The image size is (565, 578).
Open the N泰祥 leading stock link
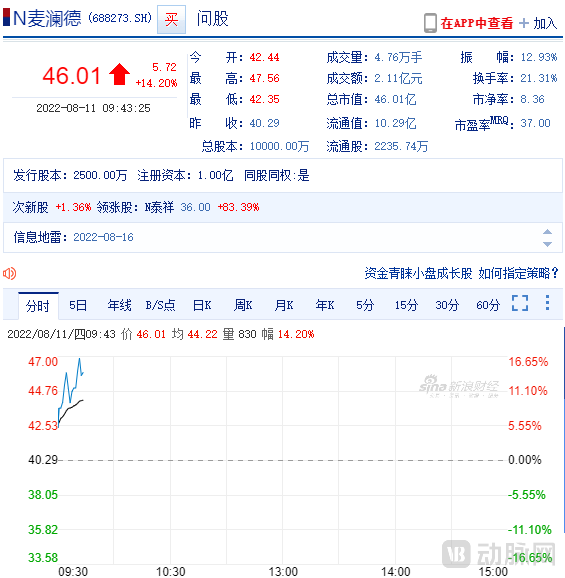159,207
